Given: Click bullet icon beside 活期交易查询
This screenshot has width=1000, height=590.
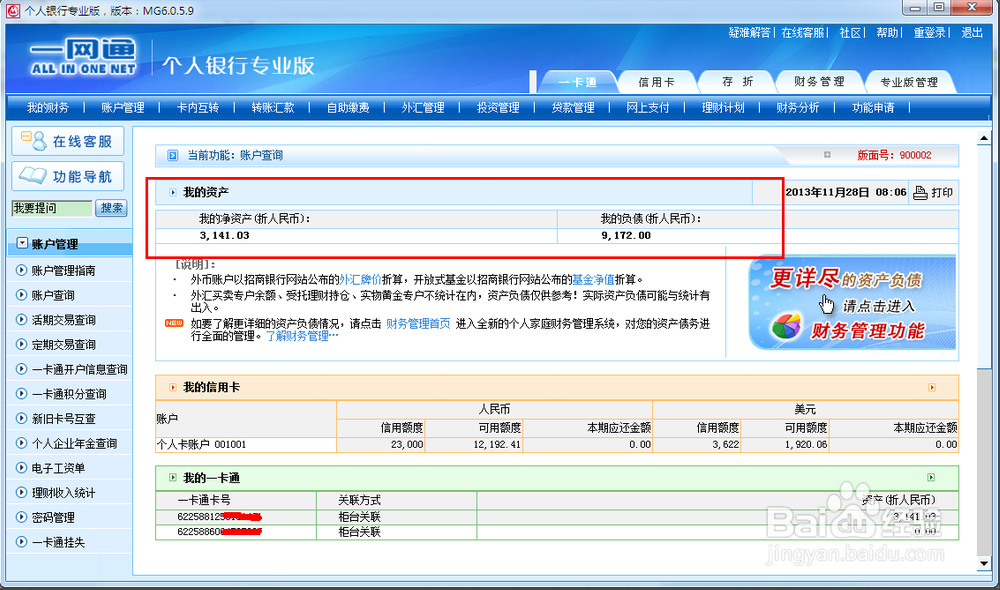Looking at the screenshot, I should tap(21, 319).
